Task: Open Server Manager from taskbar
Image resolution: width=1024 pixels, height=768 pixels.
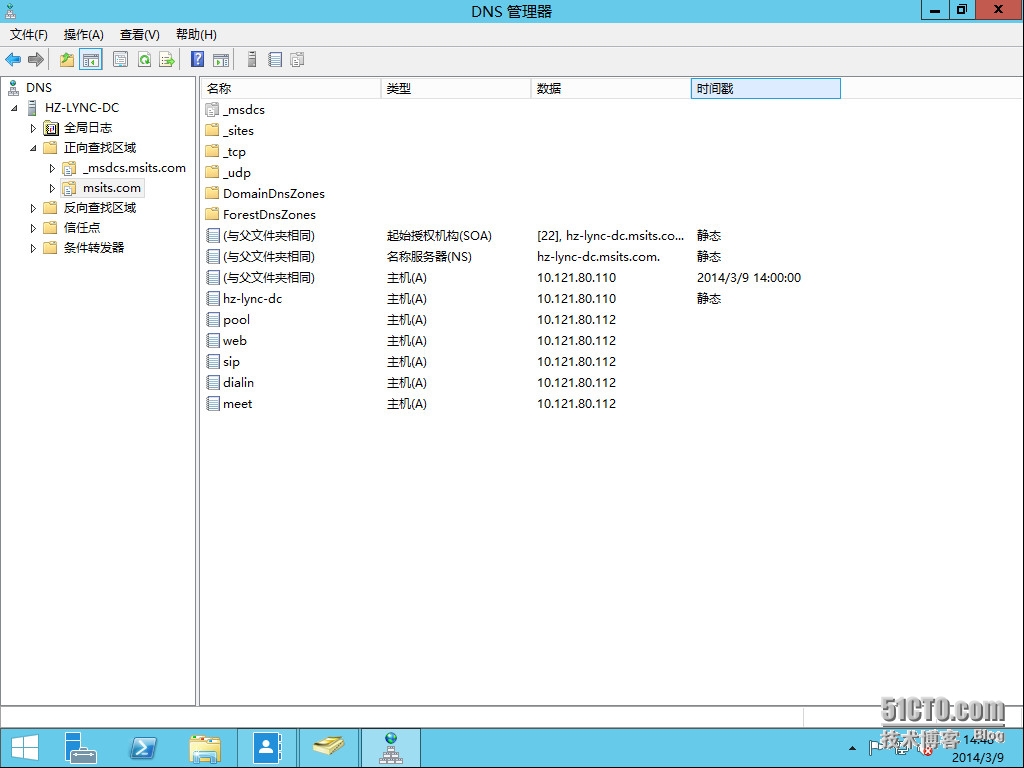Action: click(80, 748)
